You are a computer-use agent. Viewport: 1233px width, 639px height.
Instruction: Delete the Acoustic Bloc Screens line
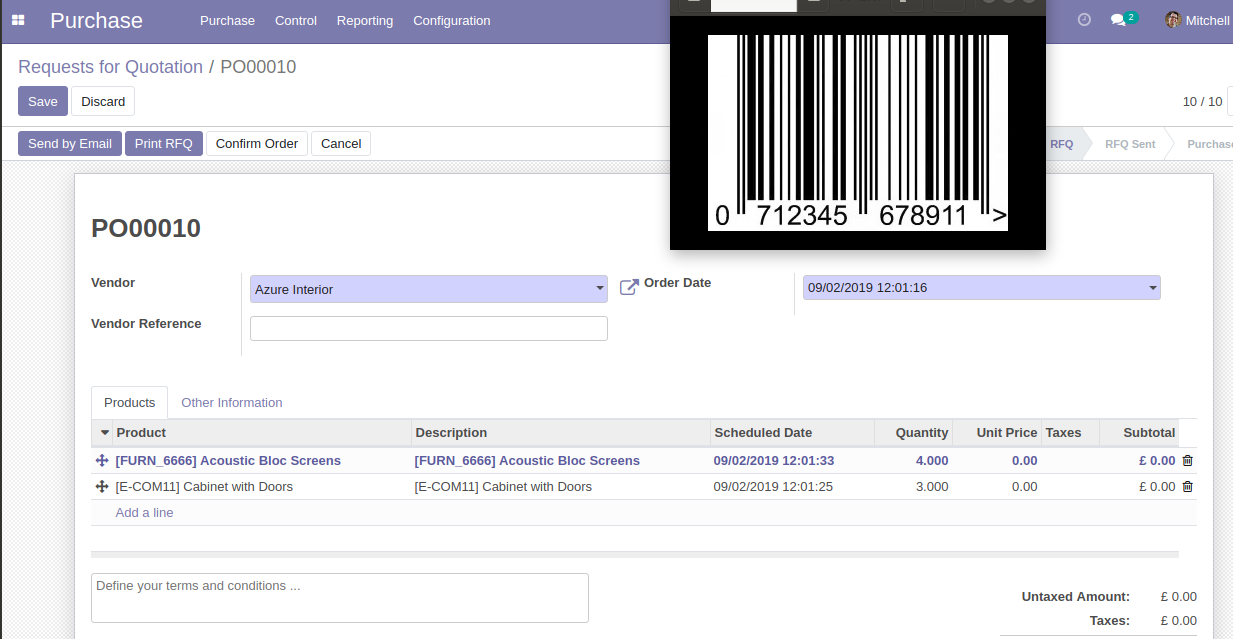click(1187, 461)
